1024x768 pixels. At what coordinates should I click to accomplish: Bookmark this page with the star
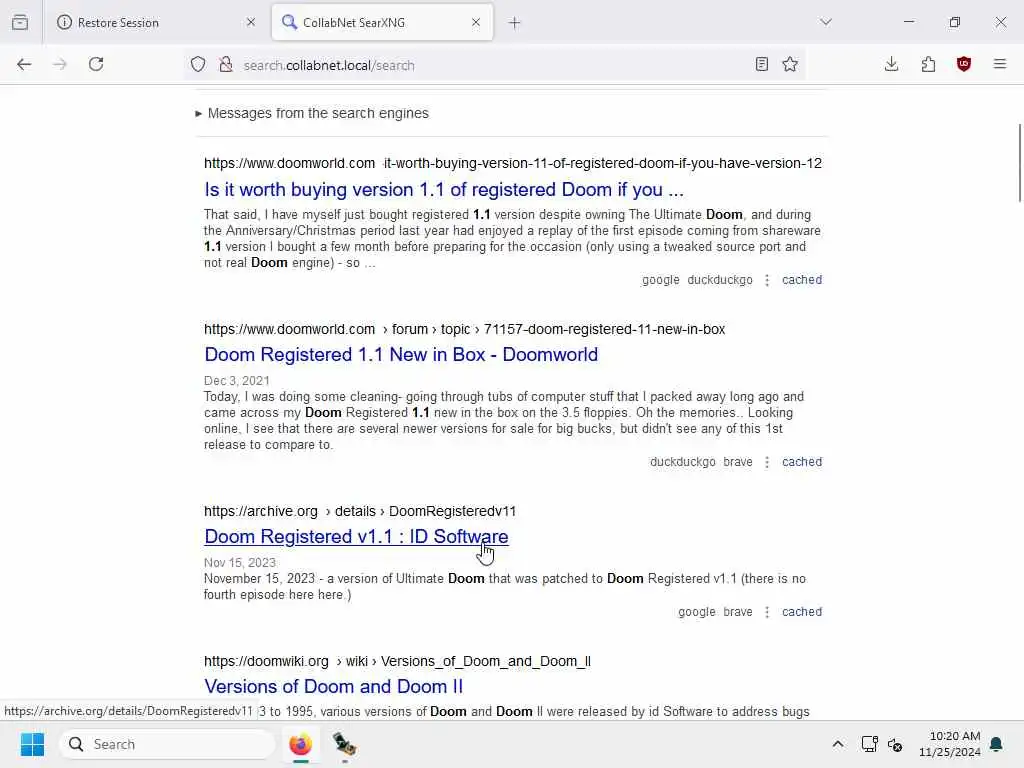pos(790,64)
